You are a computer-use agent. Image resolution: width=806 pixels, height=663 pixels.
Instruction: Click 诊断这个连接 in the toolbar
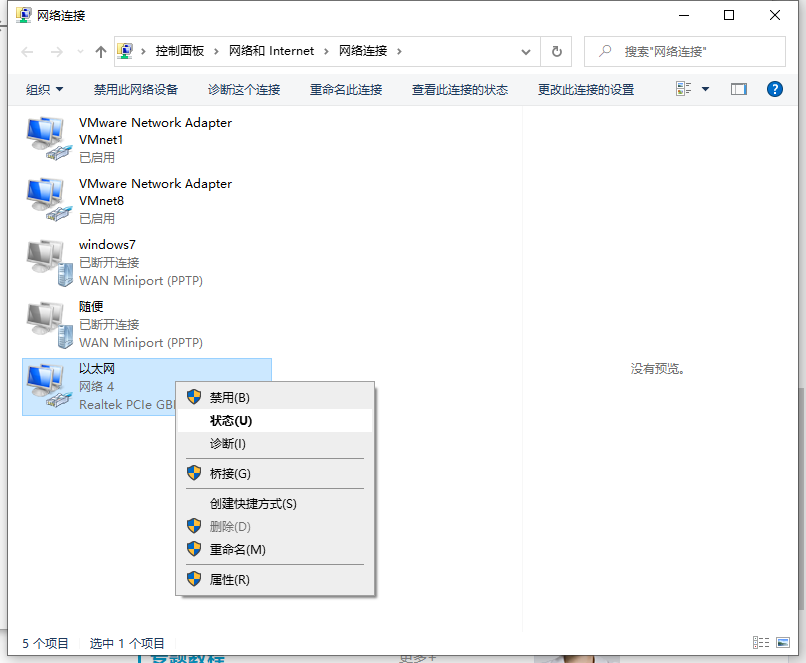click(x=244, y=89)
